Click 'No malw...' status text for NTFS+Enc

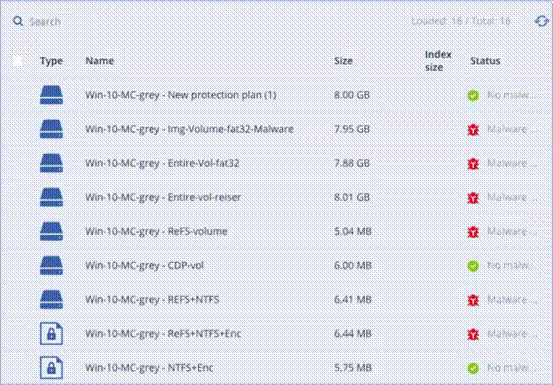point(511,367)
